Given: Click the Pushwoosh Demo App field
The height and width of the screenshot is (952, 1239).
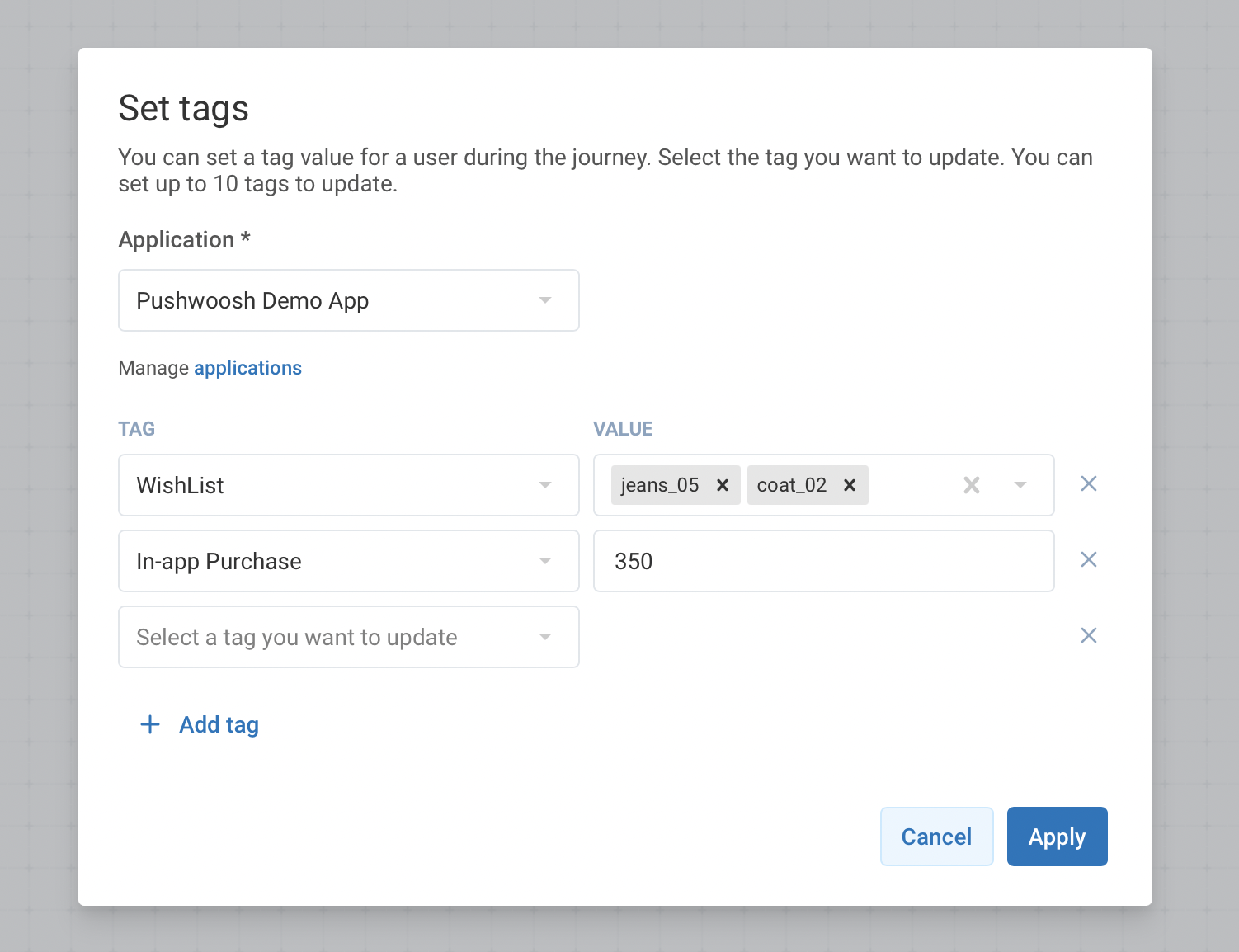Looking at the screenshot, I should coord(330,300).
